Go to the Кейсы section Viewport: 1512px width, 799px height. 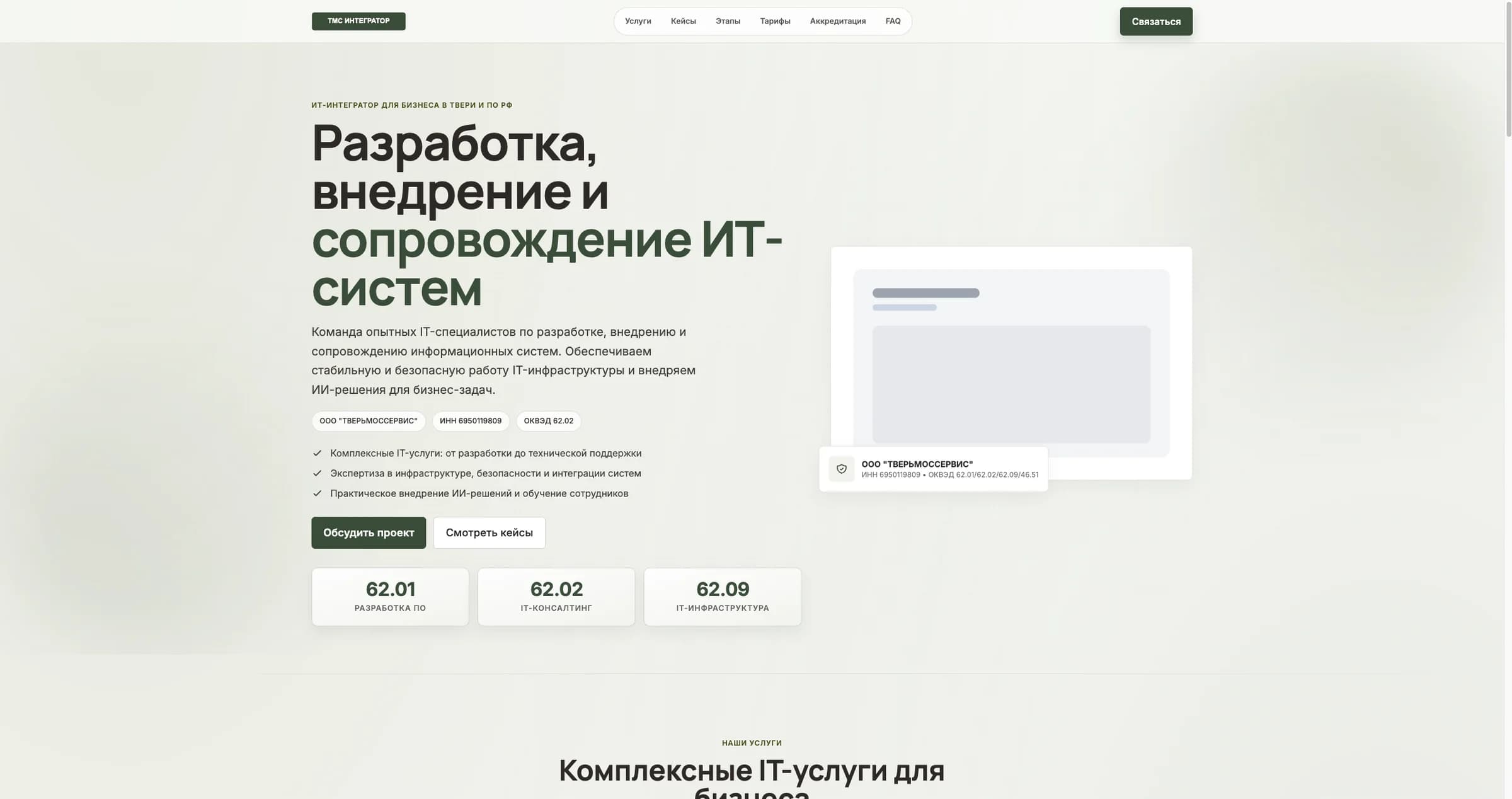[x=683, y=21]
